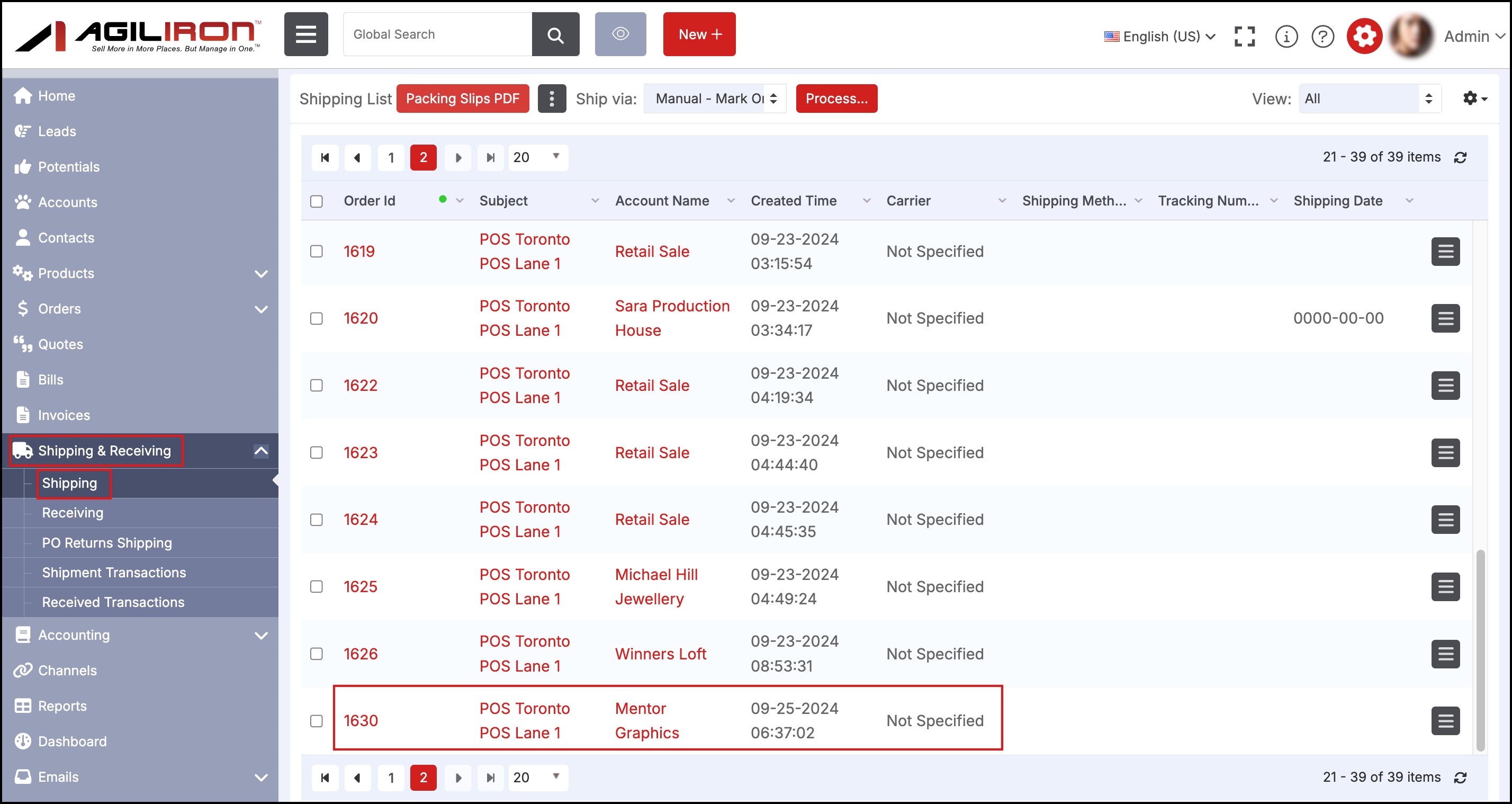Viewport: 1512px width, 804px height.
Task: Open the red settings gear icon
Action: [1364, 37]
